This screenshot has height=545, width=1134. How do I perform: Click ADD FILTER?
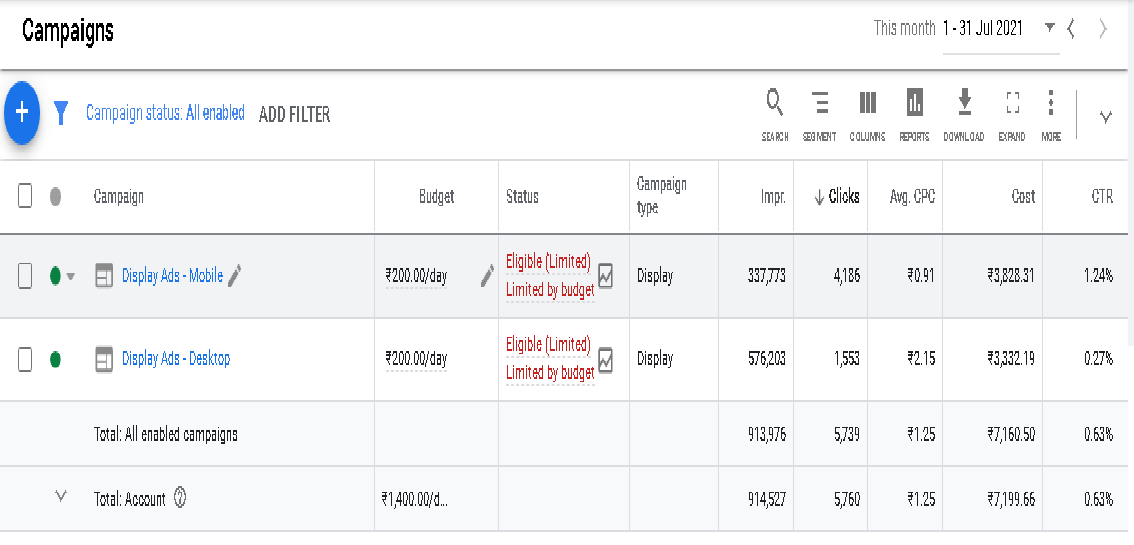click(x=294, y=115)
